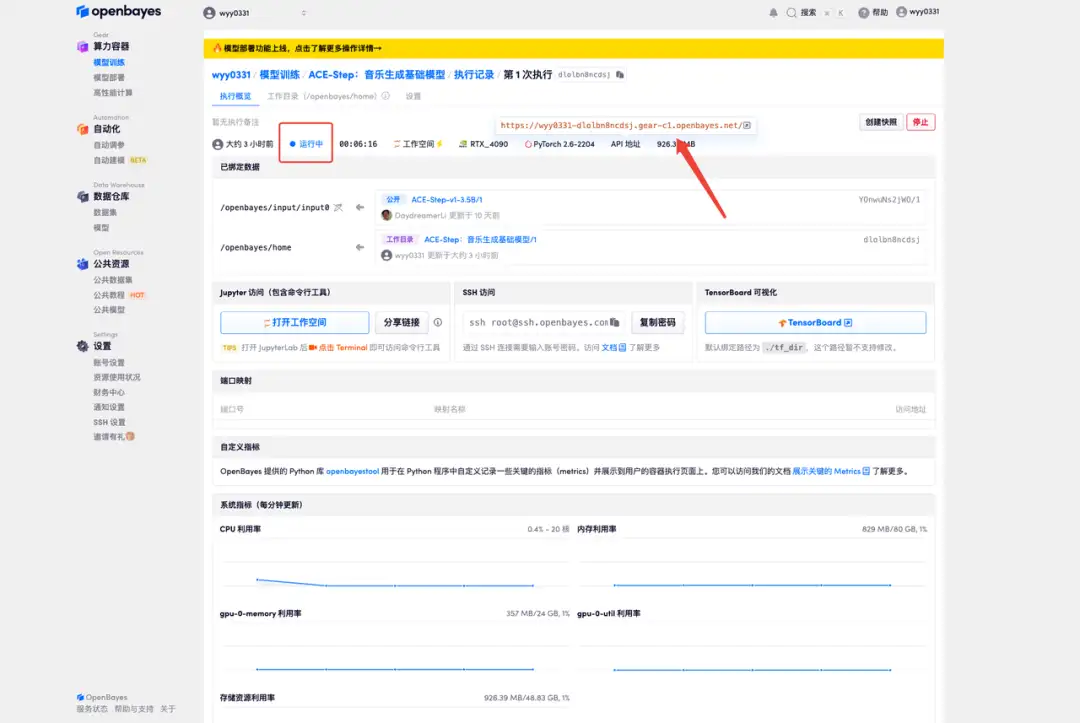
Task: Open 公共模型 in the sidebar
Action: pos(109,310)
